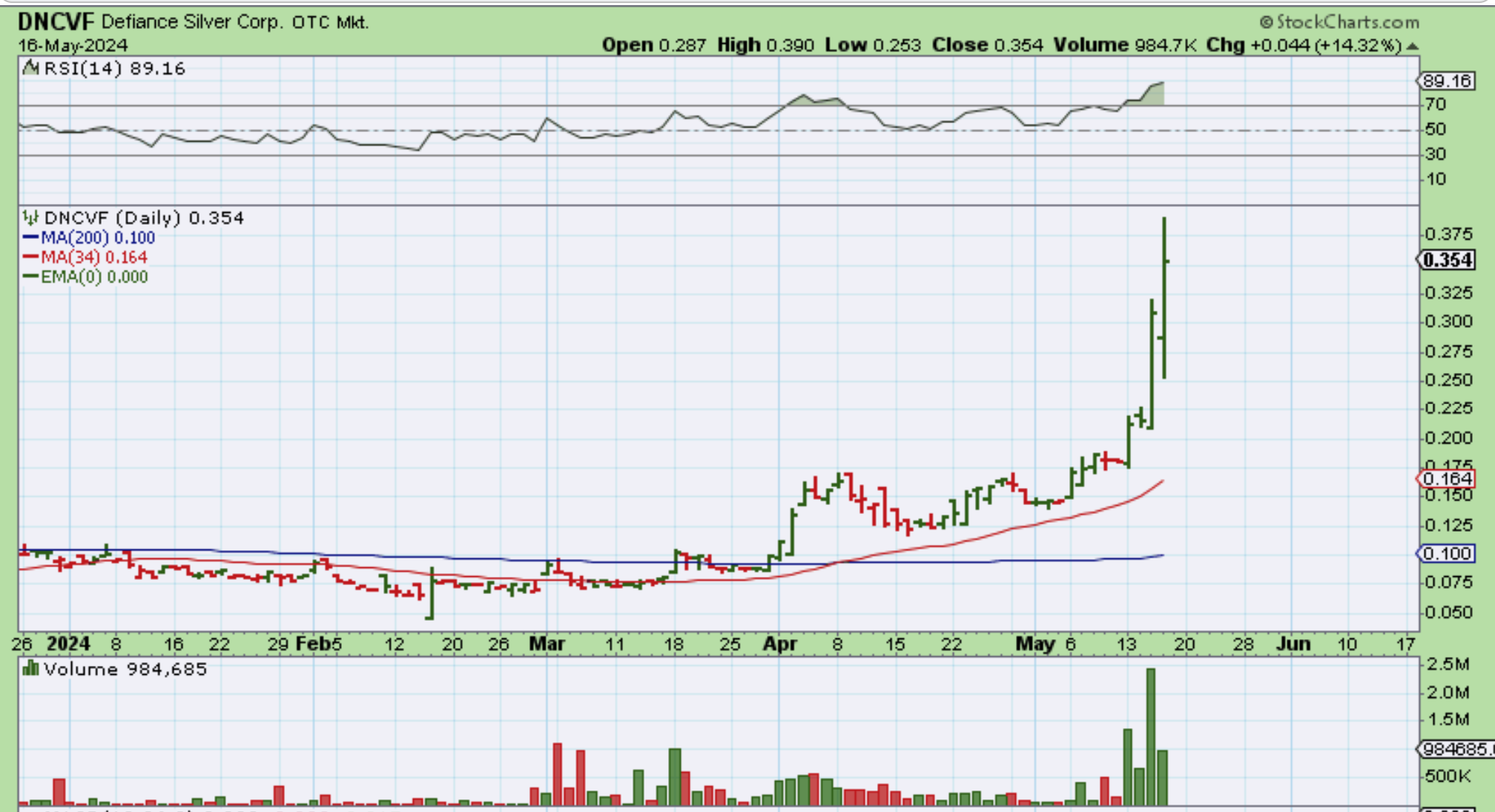Viewport: 1495px width, 812px height.
Task: Click the red MA(34) legend line swatch
Action: 30,257
